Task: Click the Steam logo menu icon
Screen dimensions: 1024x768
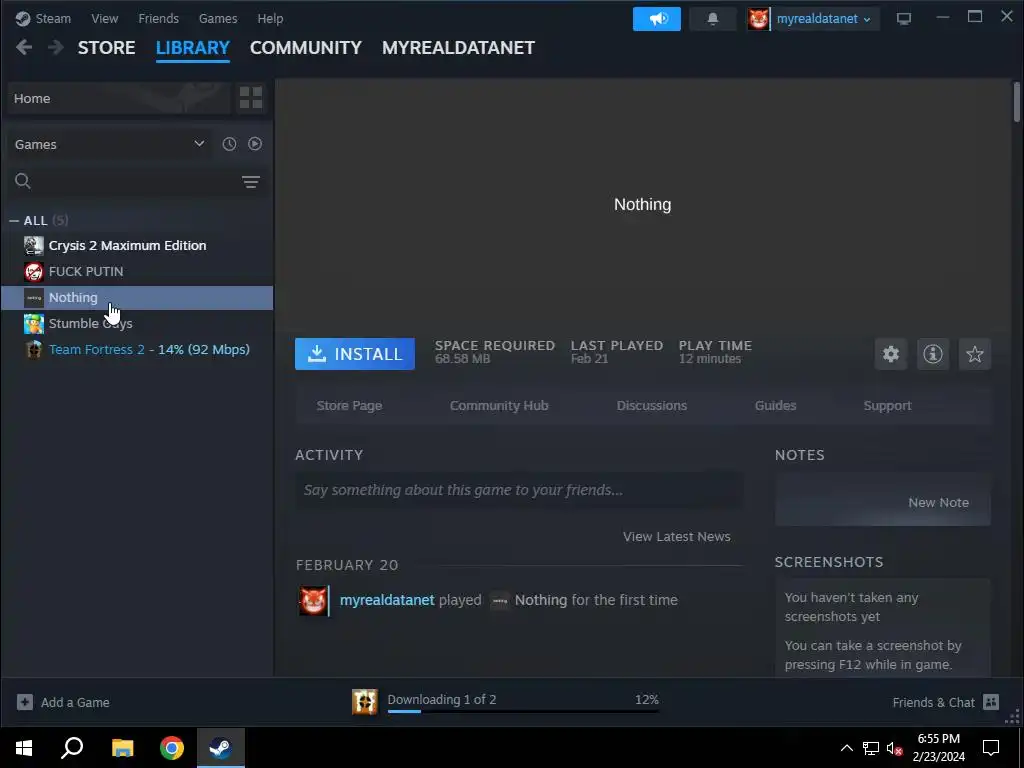Action: [x=23, y=18]
